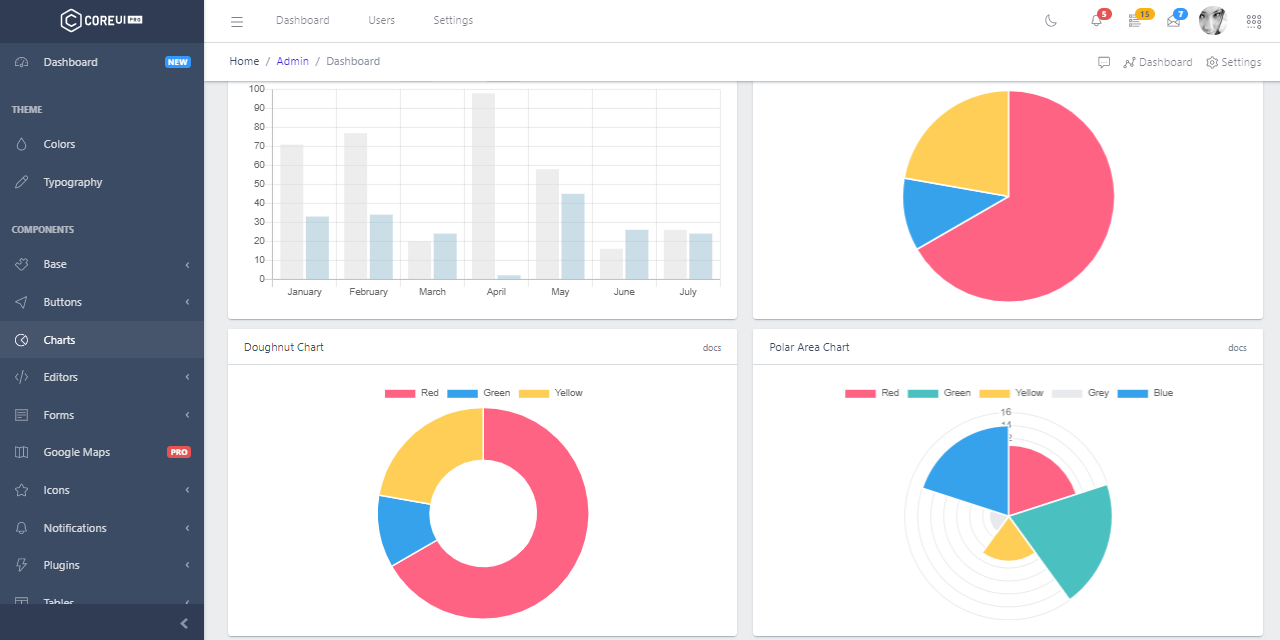Click the Colors droplet icon
This screenshot has width=1280, height=640.
tap(22, 144)
